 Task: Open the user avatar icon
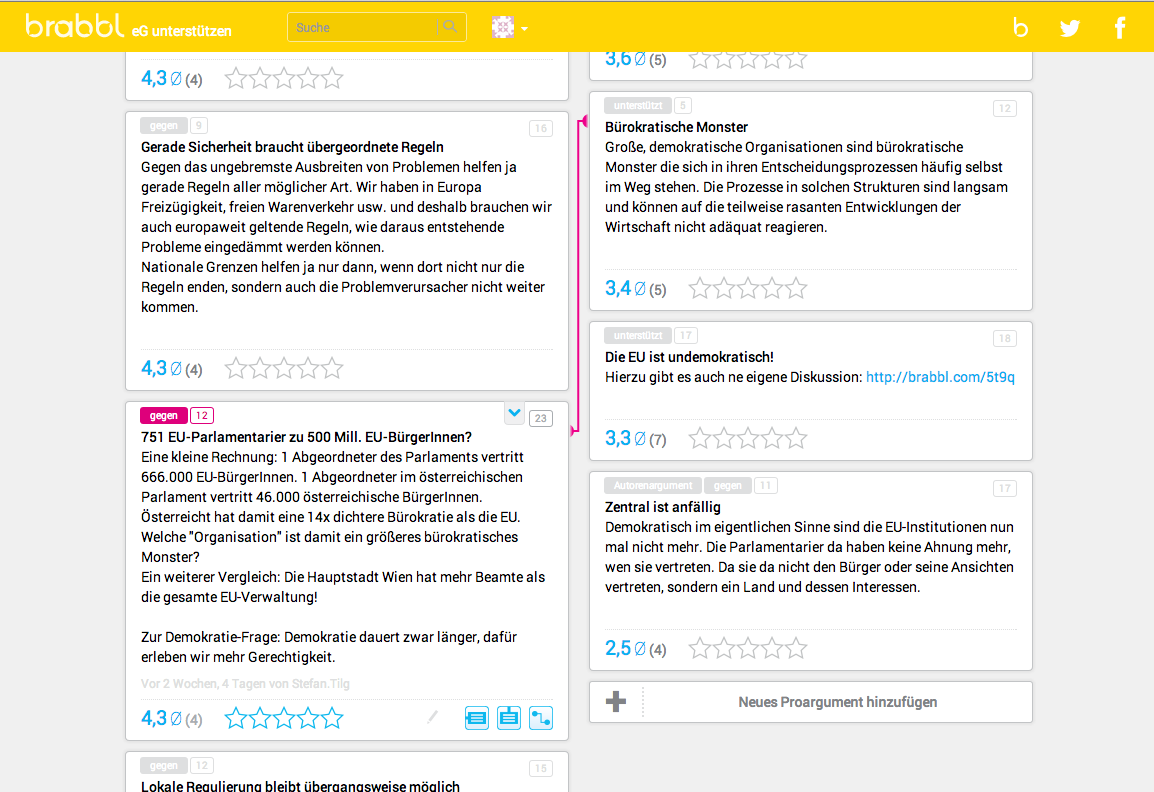click(503, 27)
